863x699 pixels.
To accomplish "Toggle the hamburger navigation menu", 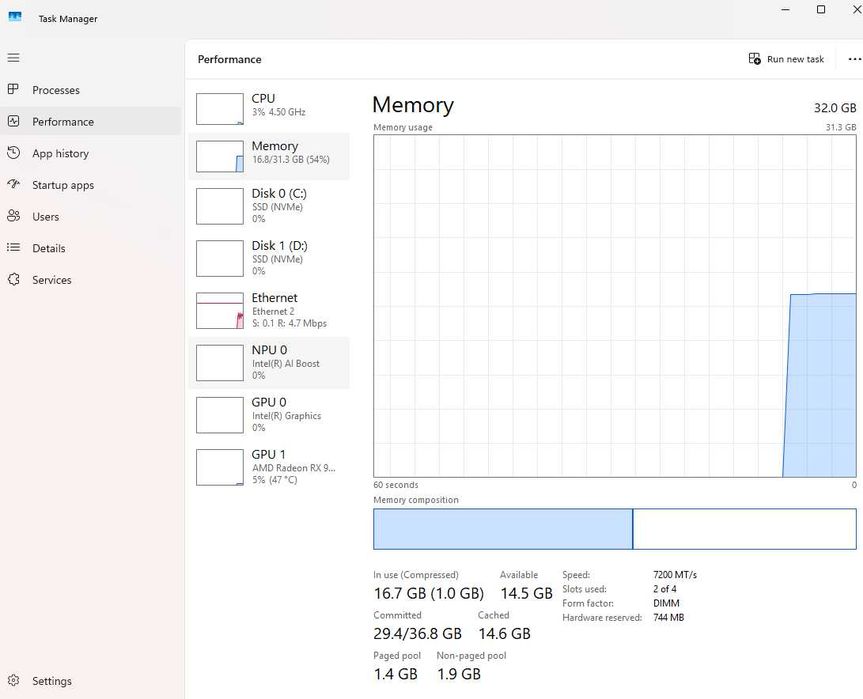I will click(x=13, y=58).
